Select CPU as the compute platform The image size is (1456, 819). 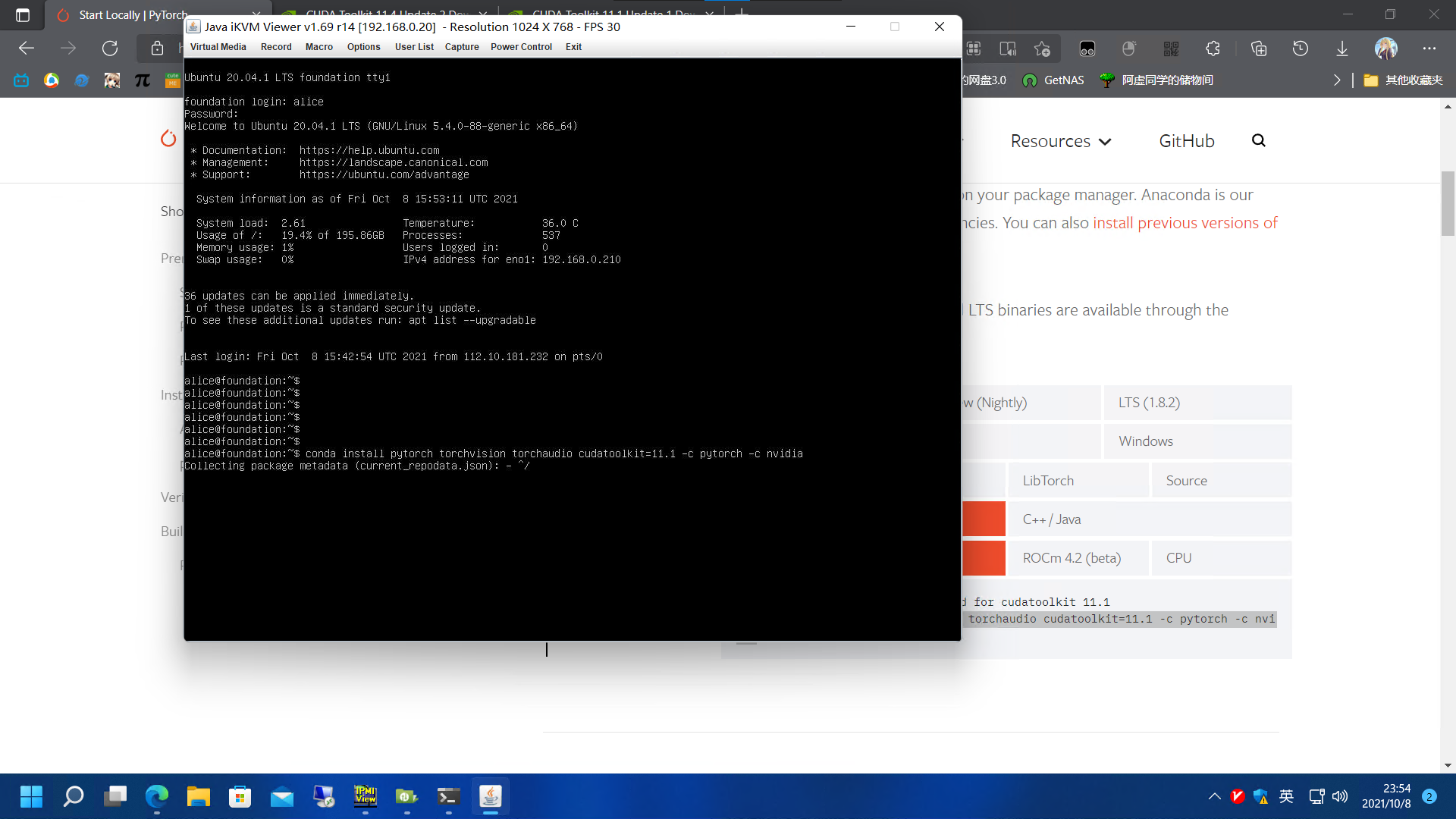pos(1179,557)
